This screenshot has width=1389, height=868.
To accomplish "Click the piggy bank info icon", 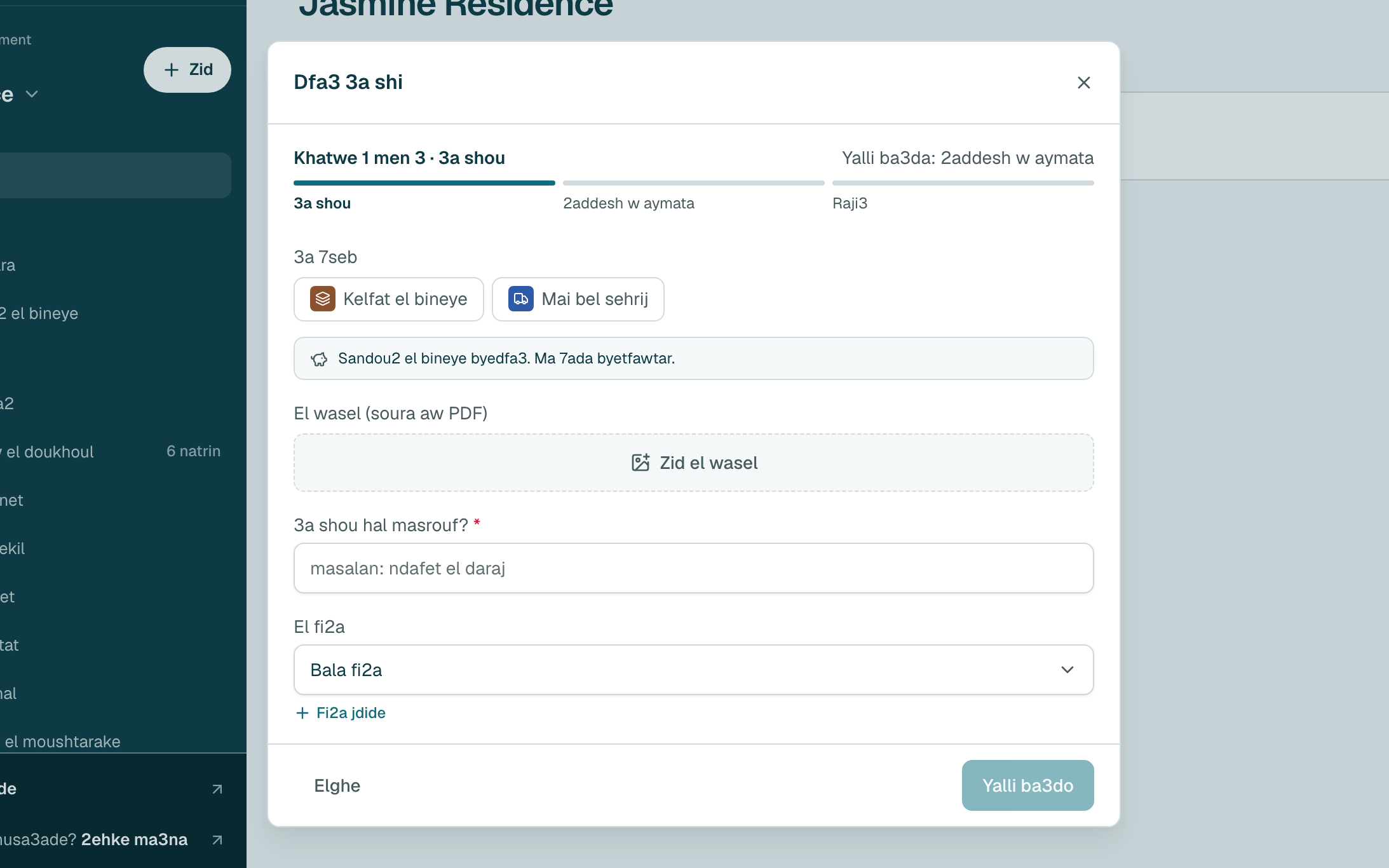I will click(319, 359).
